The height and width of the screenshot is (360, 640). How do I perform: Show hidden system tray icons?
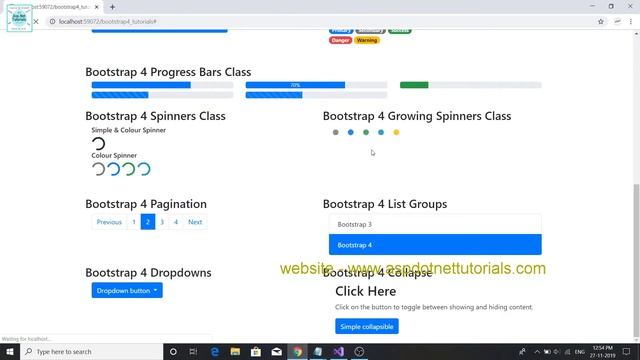click(x=537, y=351)
